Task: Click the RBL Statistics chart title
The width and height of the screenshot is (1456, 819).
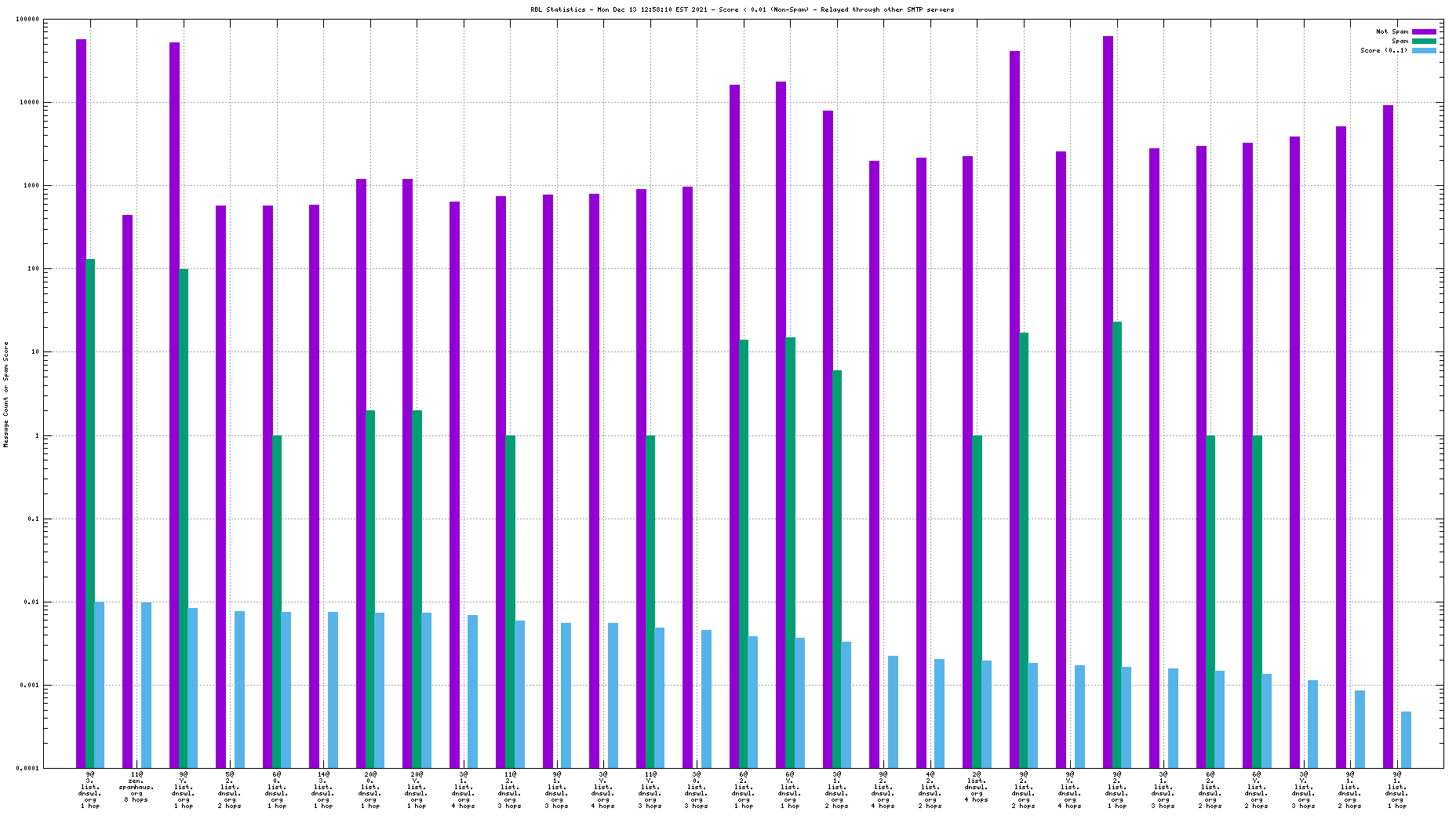Action: (x=742, y=9)
